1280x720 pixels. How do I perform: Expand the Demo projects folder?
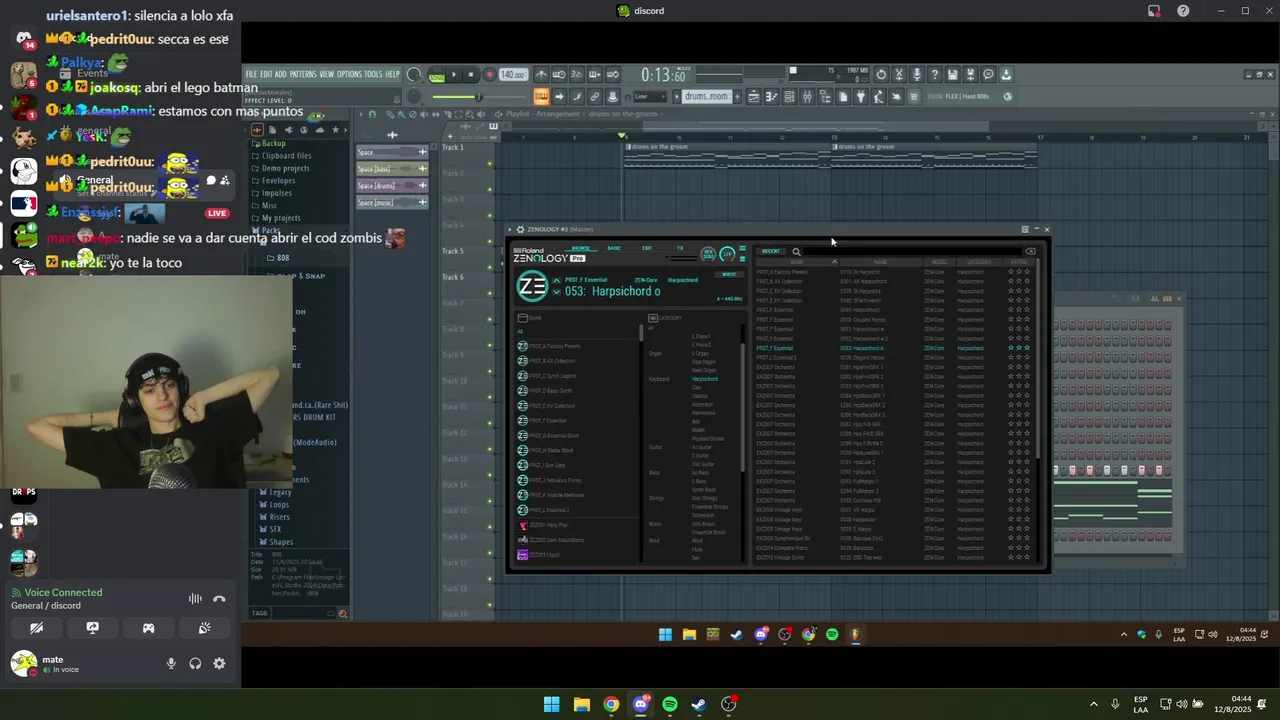point(285,168)
